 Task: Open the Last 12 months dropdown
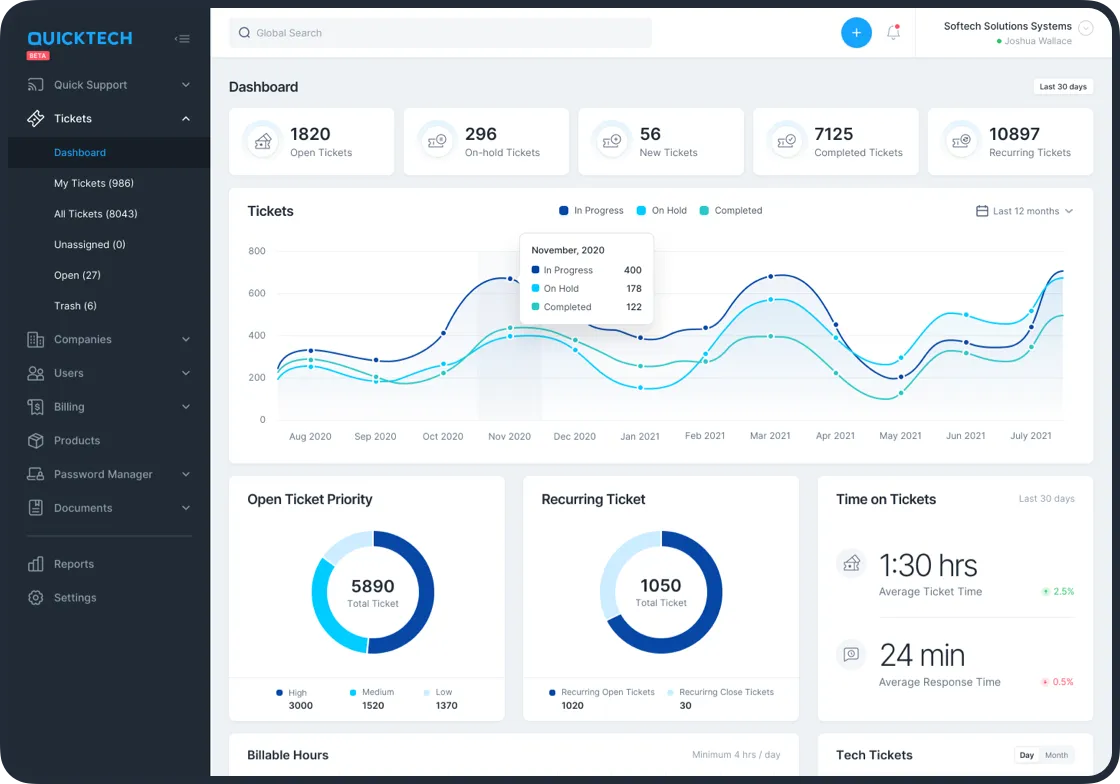pos(1025,211)
